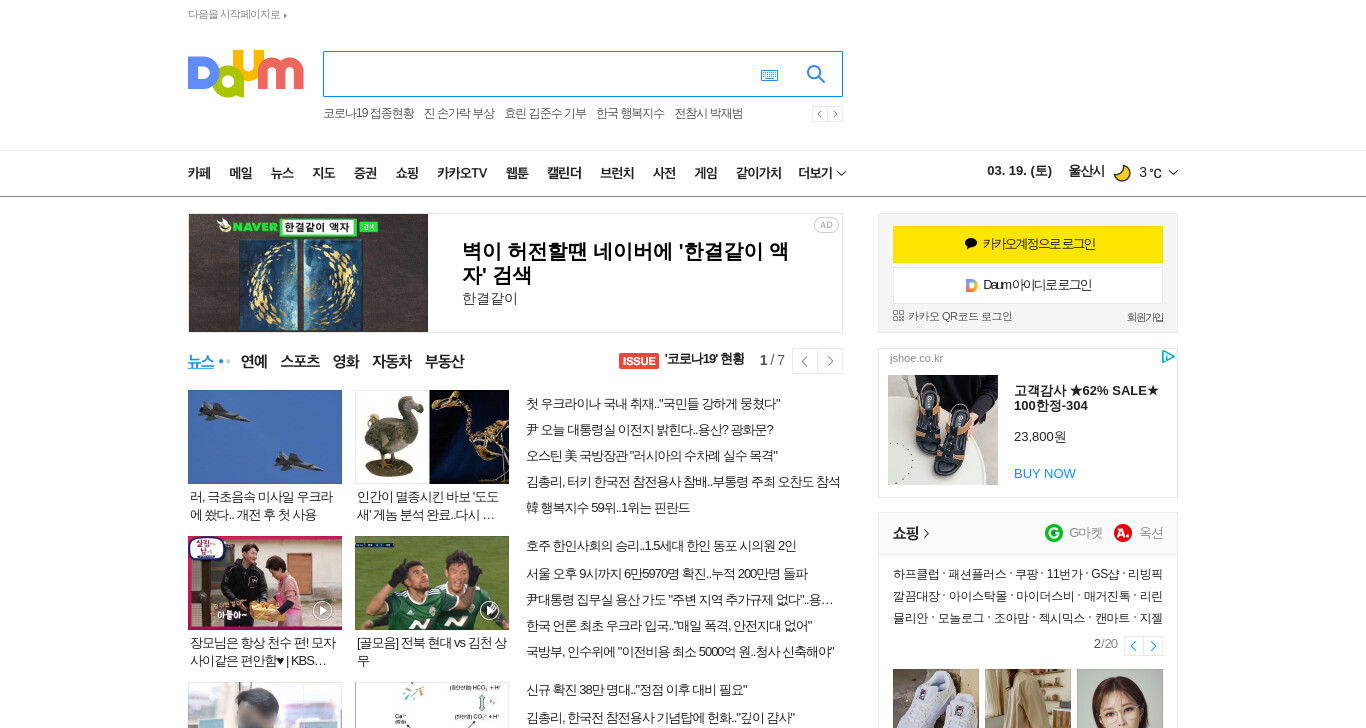Open headline 韓 행복지수 59위..1위는 핀란드
This screenshot has height=728, width=1366.
pyautogui.click(x=608, y=508)
